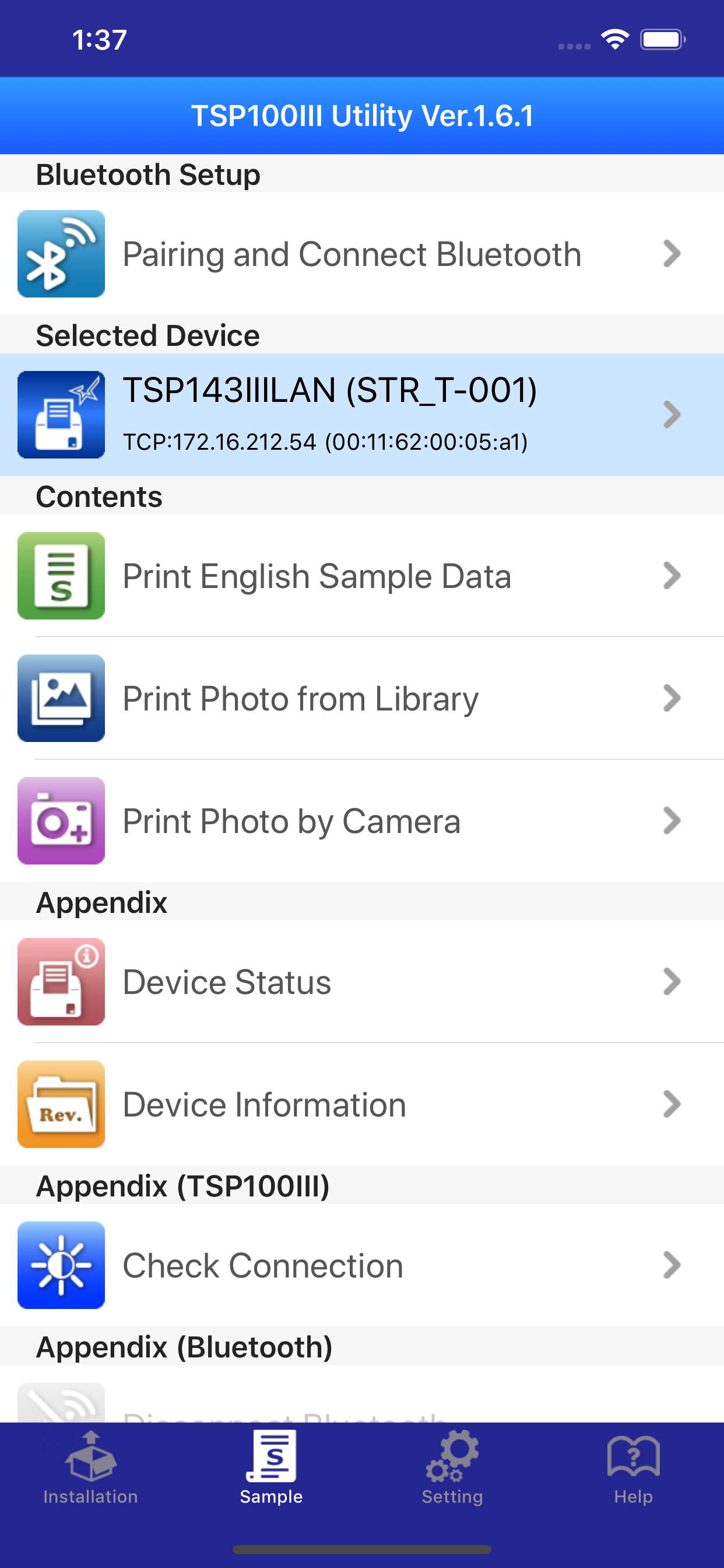Tap the photo library icon
Viewport: 724px width, 1568px height.
61,698
